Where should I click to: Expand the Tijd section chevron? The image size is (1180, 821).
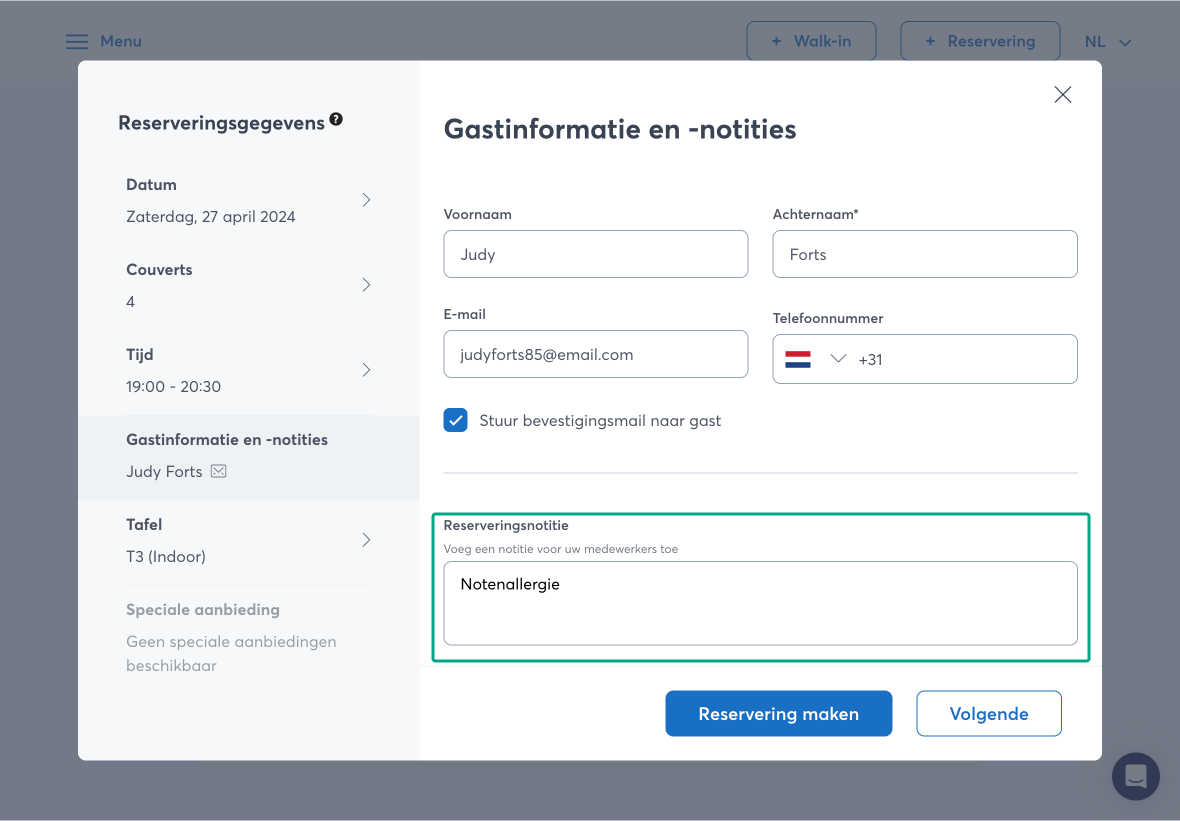click(366, 370)
